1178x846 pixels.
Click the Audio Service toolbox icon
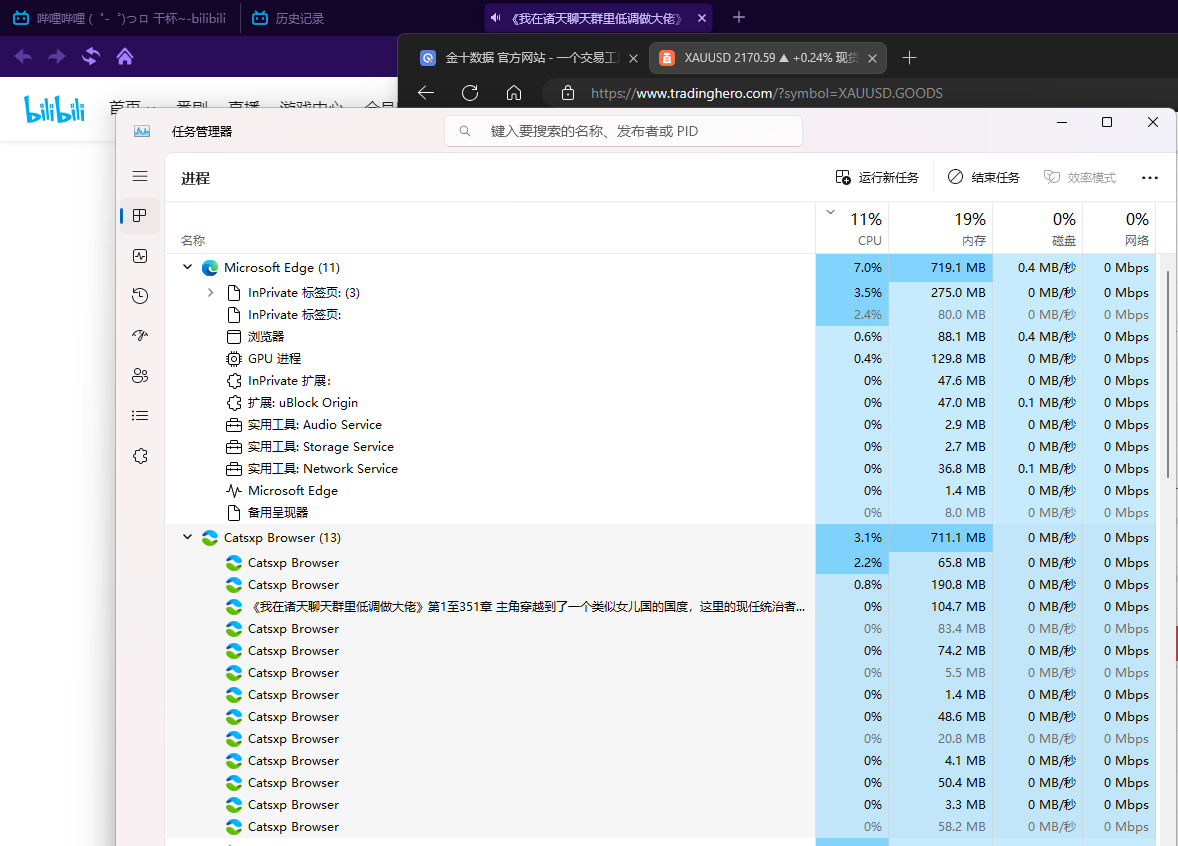(x=234, y=425)
